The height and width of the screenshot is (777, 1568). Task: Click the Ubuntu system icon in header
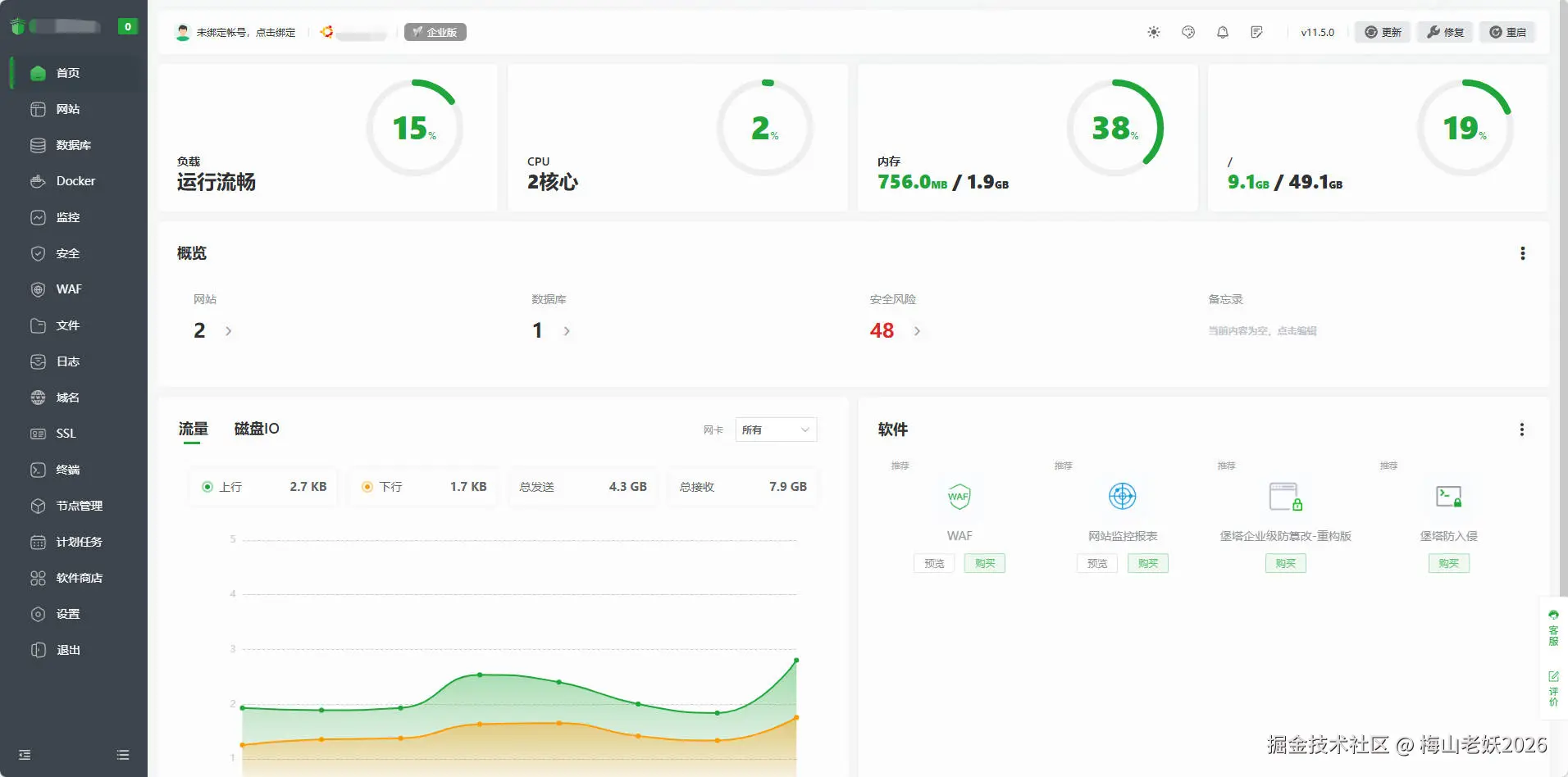[x=326, y=32]
